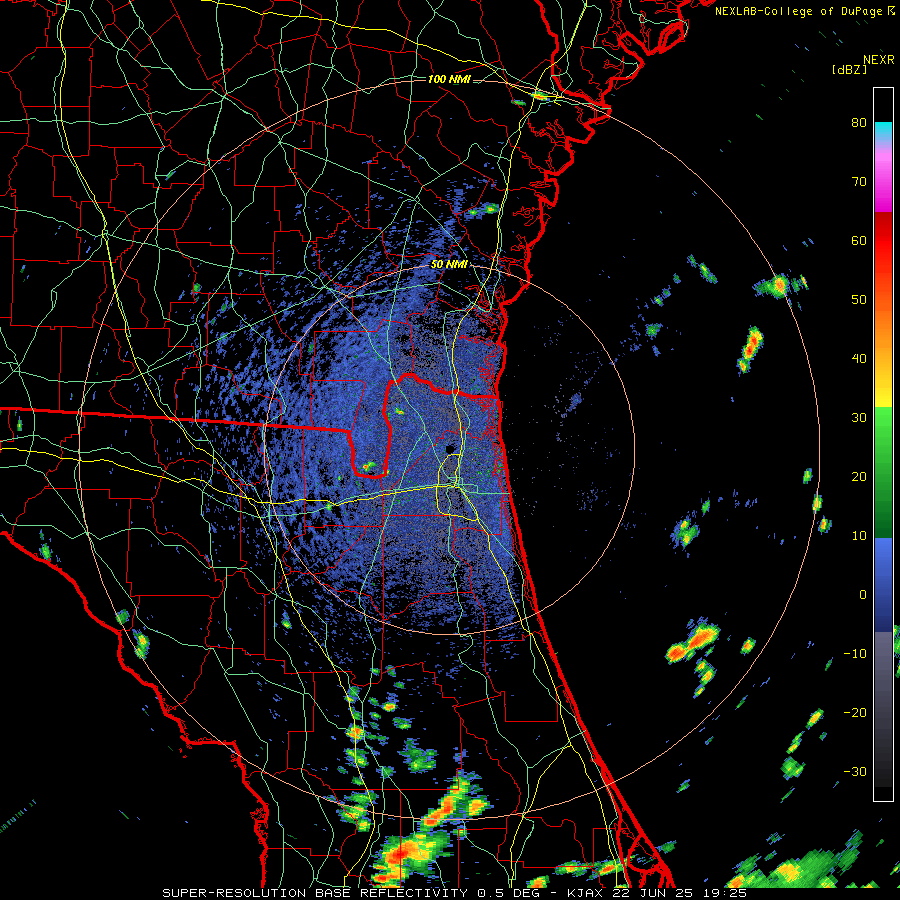Viewport: 900px width, 900px height.
Task: Select the -30 value on the dBZ scale
Action: (x=855, y=771)
